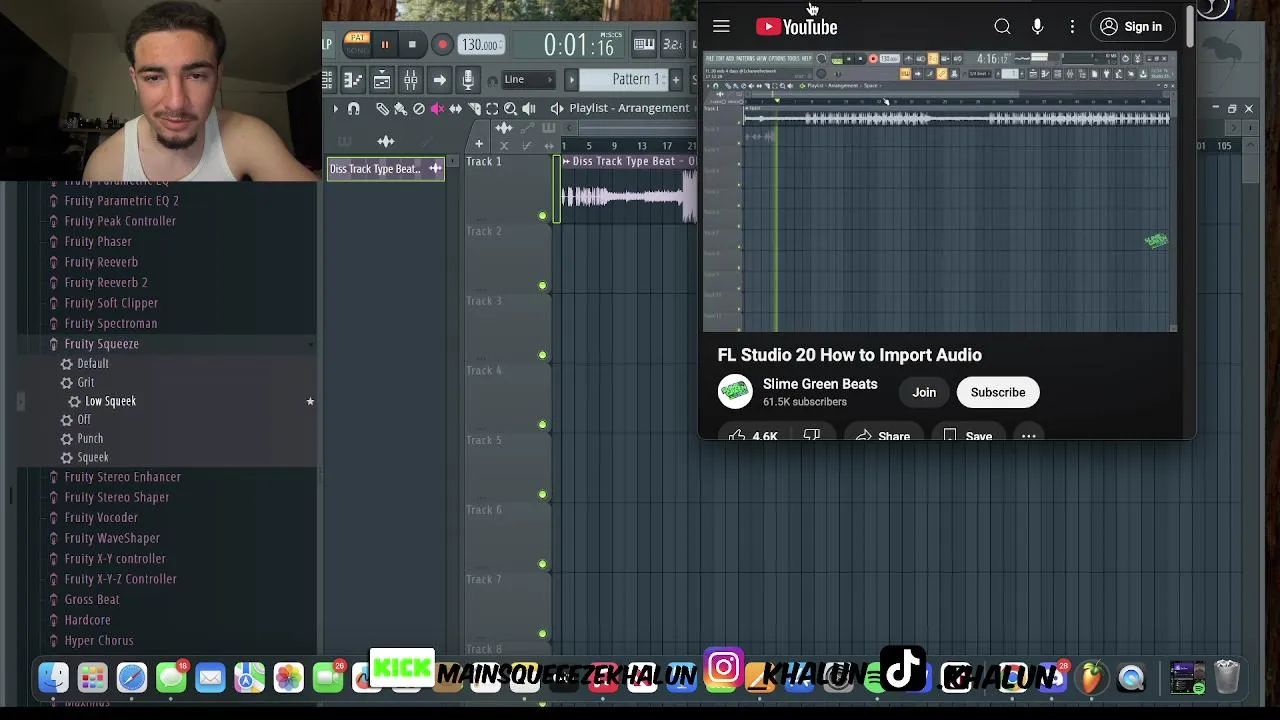Click the red record button

click(x=442, y=45)
